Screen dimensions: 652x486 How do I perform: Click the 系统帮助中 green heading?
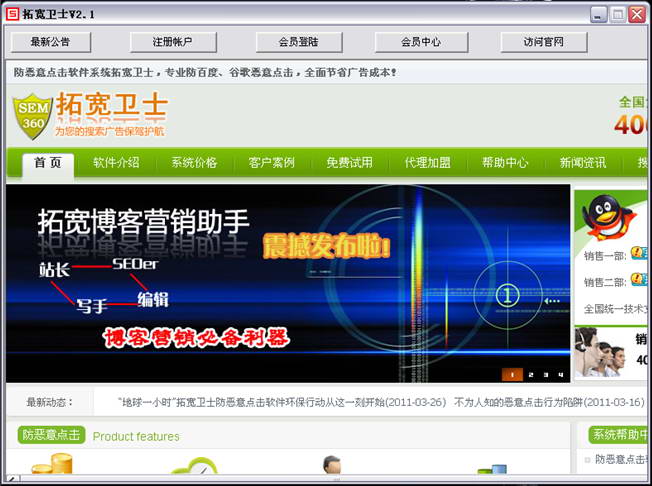tap(619, 435)
